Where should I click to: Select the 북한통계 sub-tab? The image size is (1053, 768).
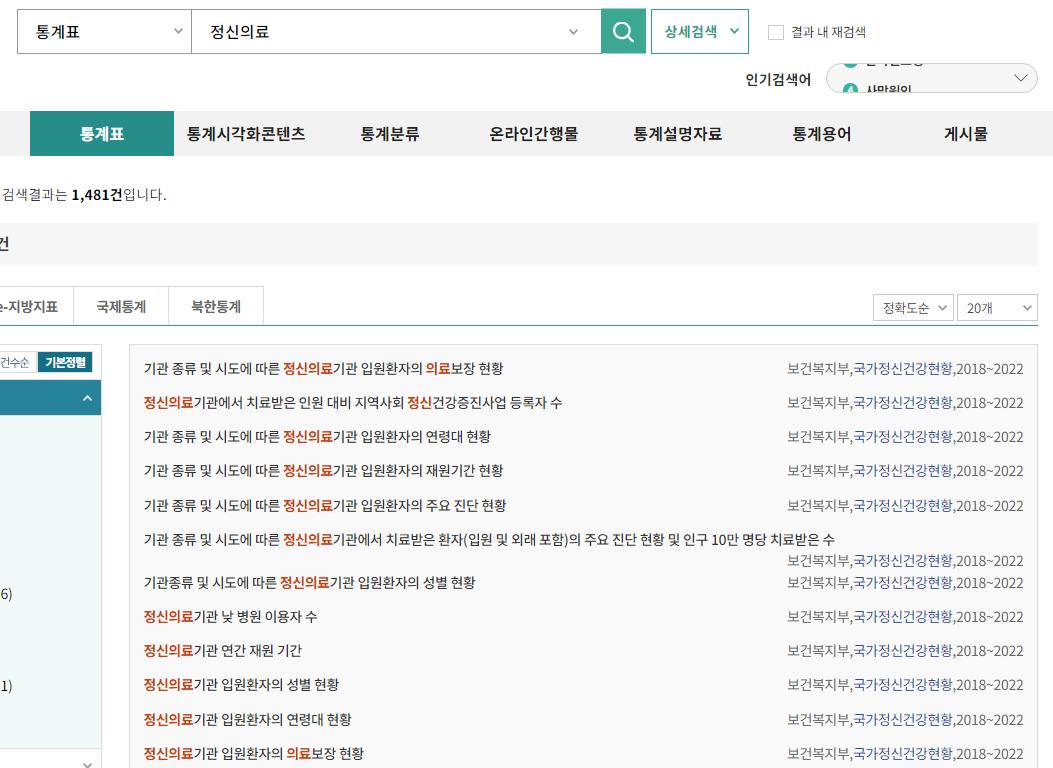pos(216,307)
